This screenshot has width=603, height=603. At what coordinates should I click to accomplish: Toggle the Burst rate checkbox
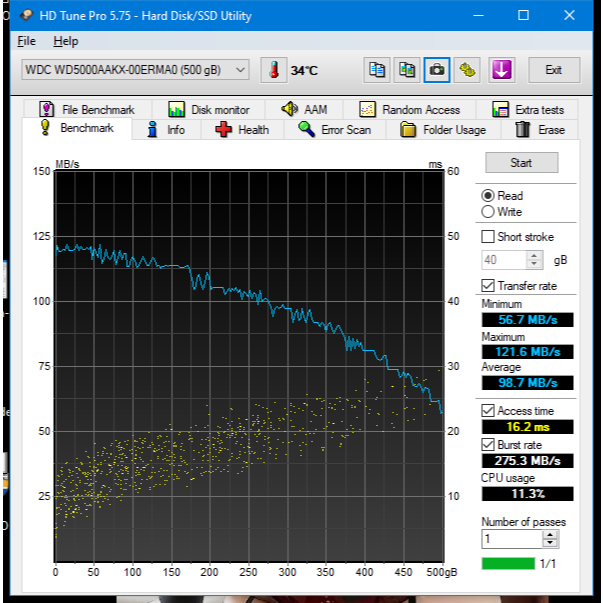(488, 444)
